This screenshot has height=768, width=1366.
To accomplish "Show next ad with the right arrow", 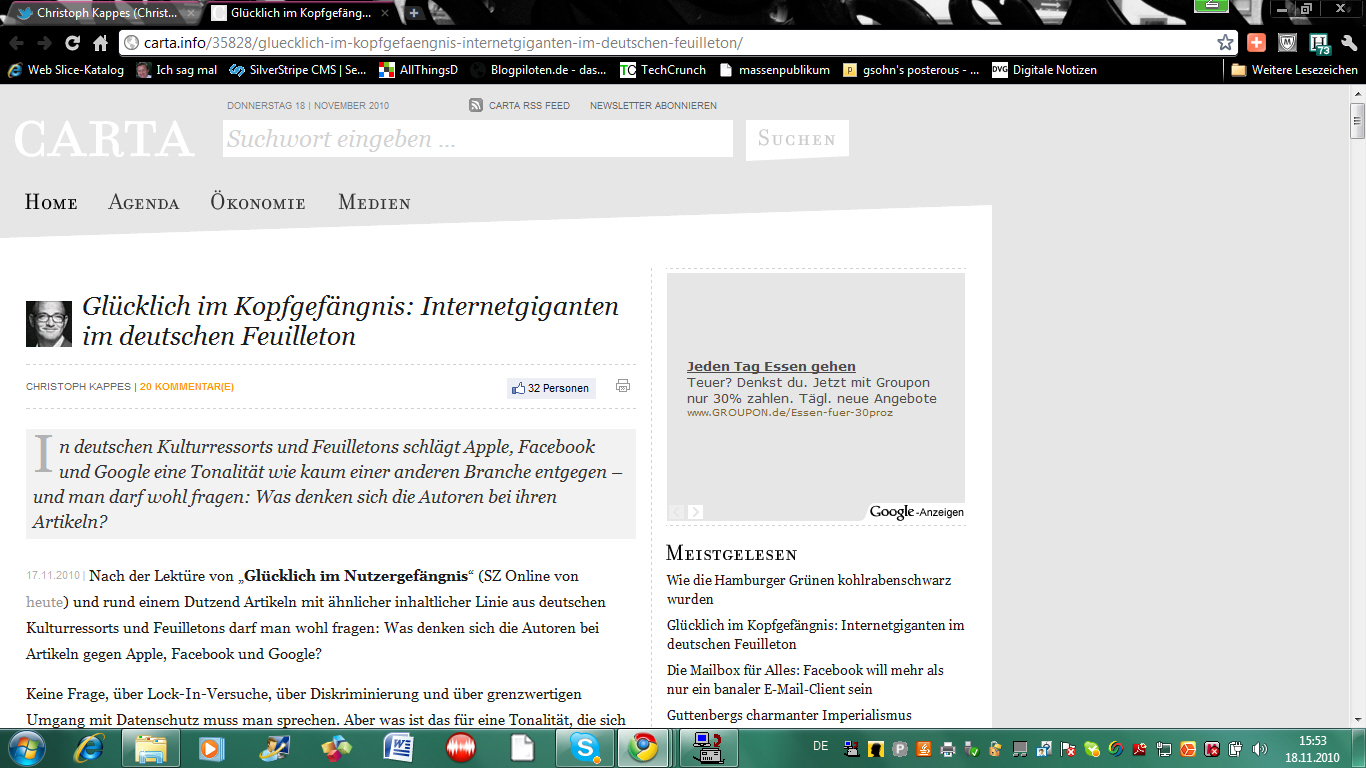I will pos(696,512).
